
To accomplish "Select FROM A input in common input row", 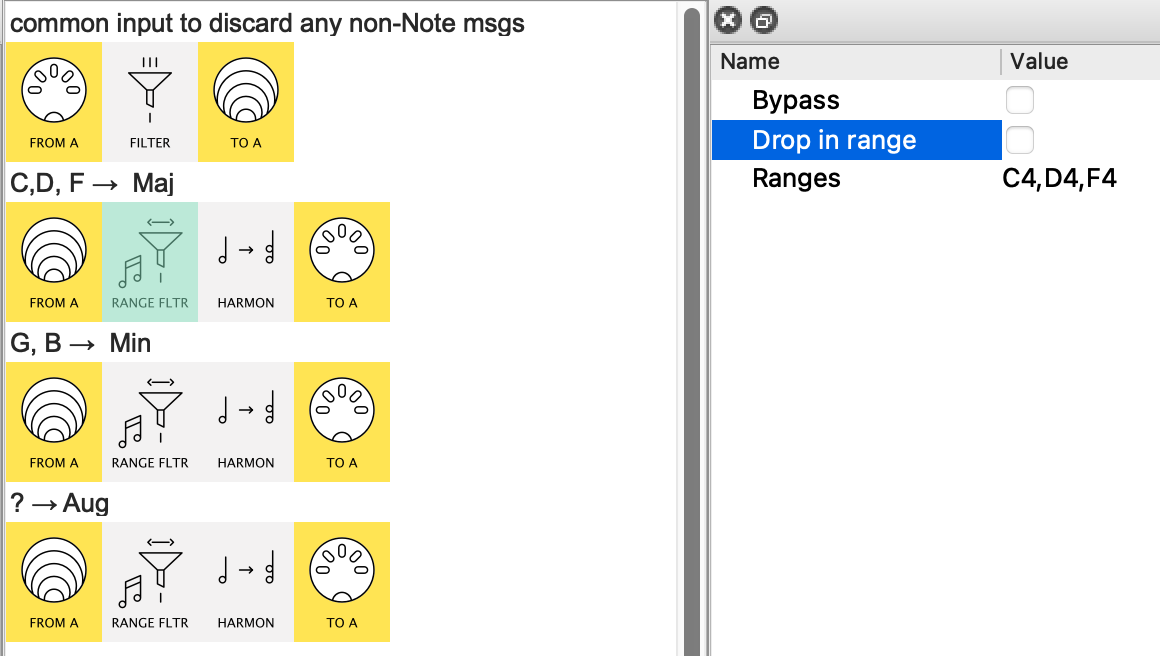I will click(x=54, y=102).
